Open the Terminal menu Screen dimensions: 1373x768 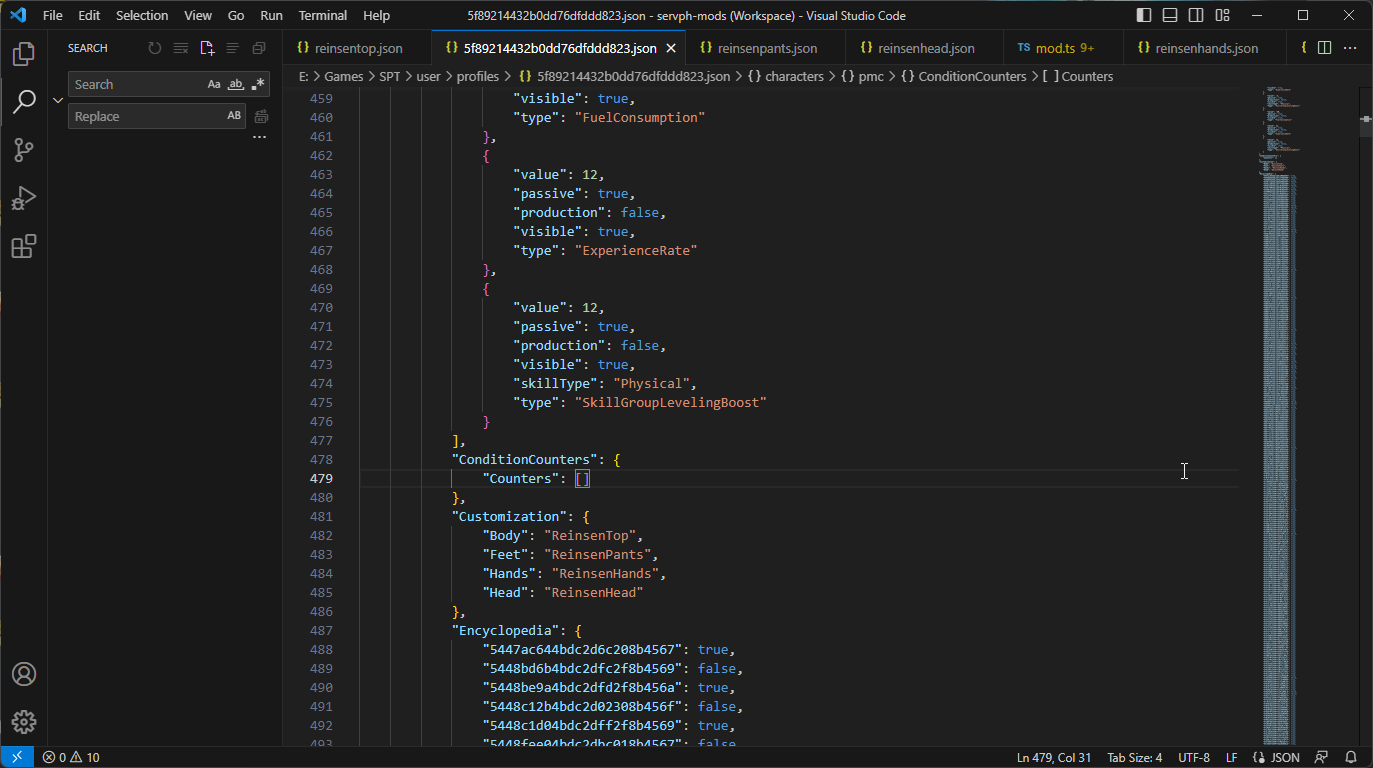pos(323,15)
